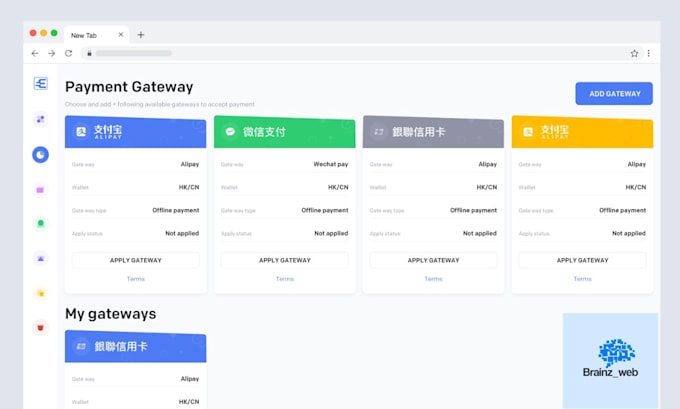Click the app logo icon in sidebar
The width and height of the screenshot is (680, 409).
click(x=40, y=83)
